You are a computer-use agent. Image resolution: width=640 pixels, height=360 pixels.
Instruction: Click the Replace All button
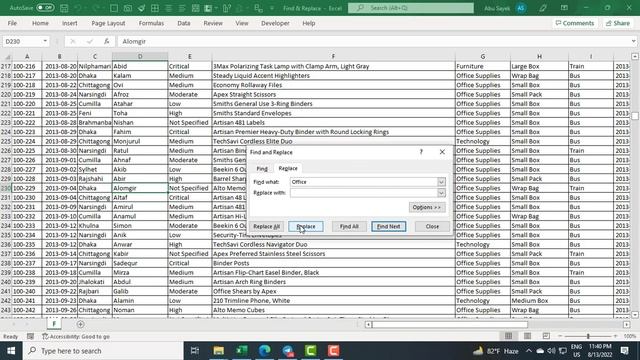coord(267,227)
